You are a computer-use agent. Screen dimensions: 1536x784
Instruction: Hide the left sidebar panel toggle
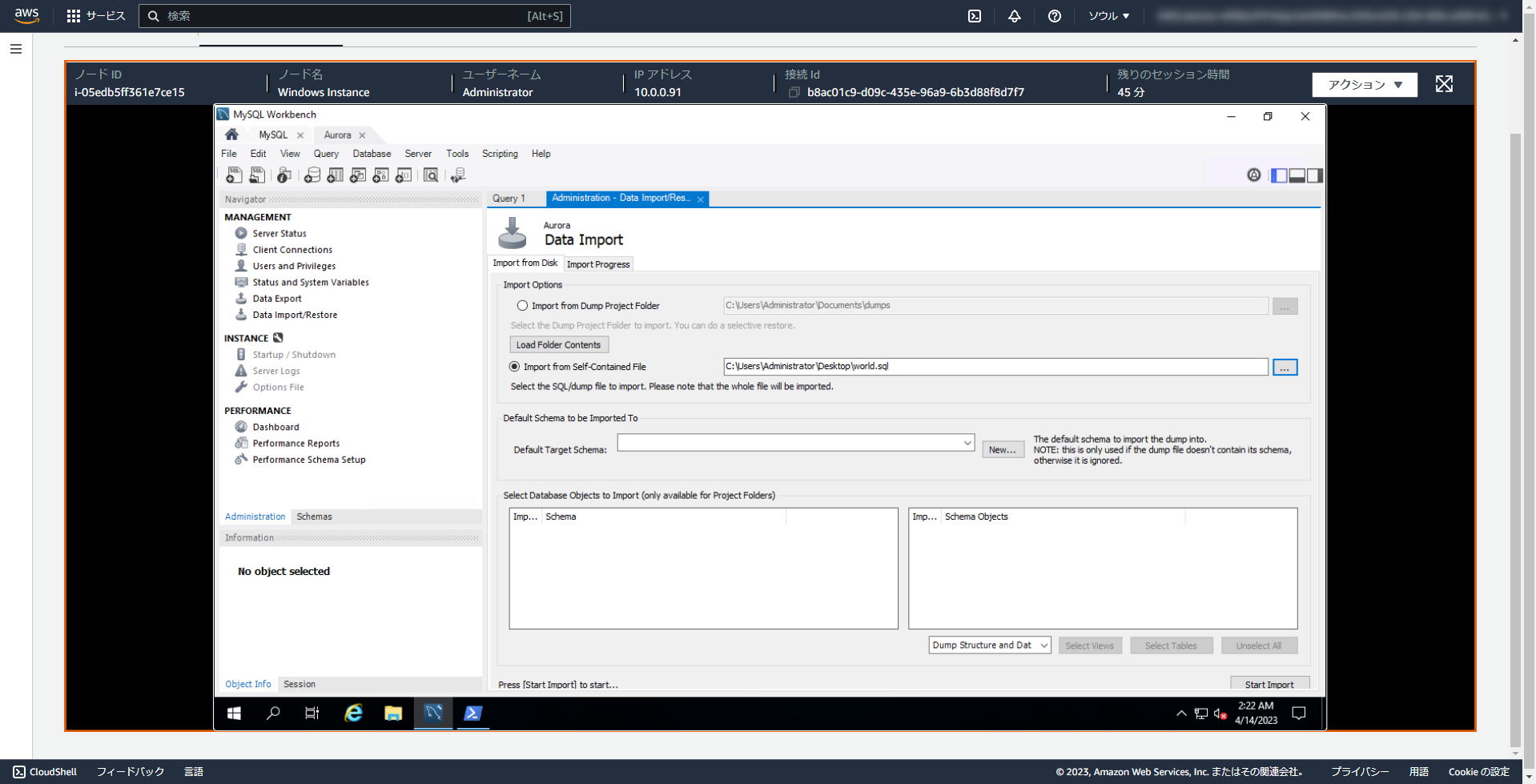tap(1279, 175)
